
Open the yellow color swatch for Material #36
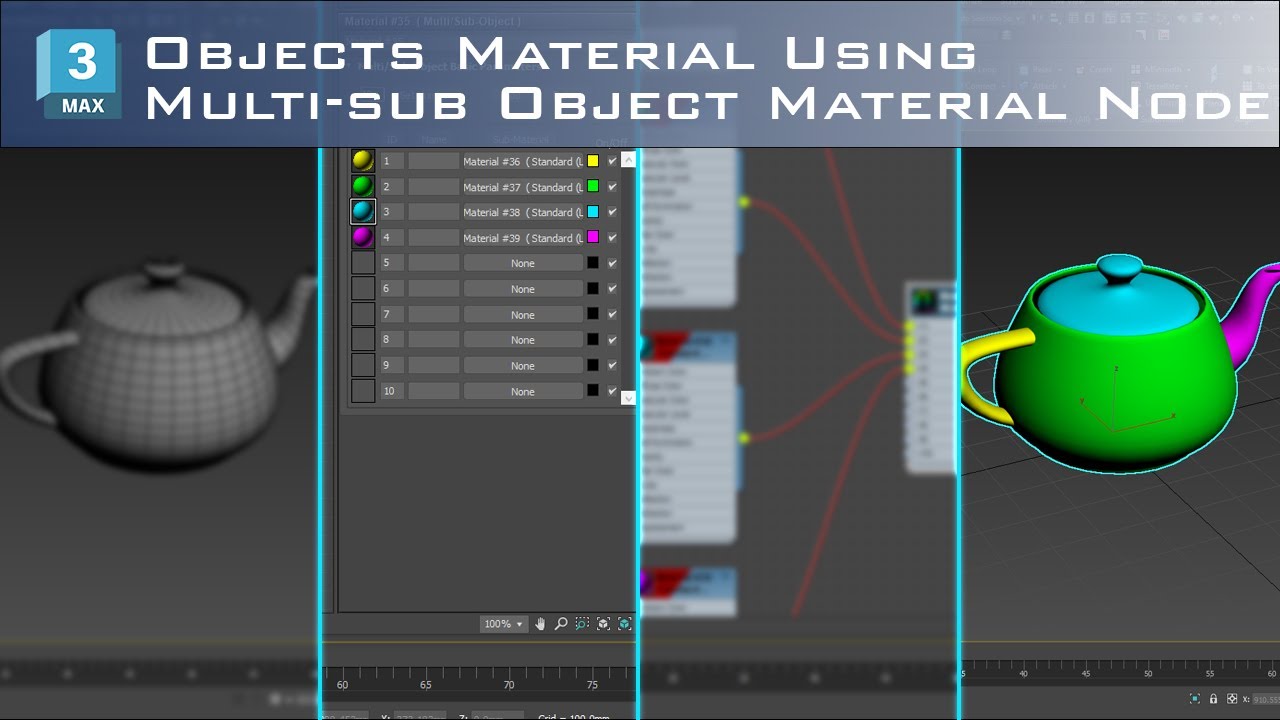593,161
